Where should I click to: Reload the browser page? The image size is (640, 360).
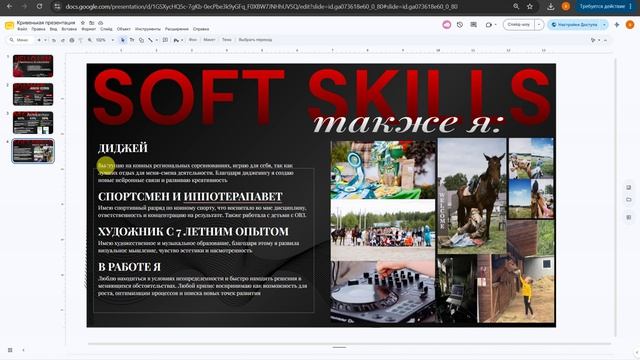(x=39, y=7)
